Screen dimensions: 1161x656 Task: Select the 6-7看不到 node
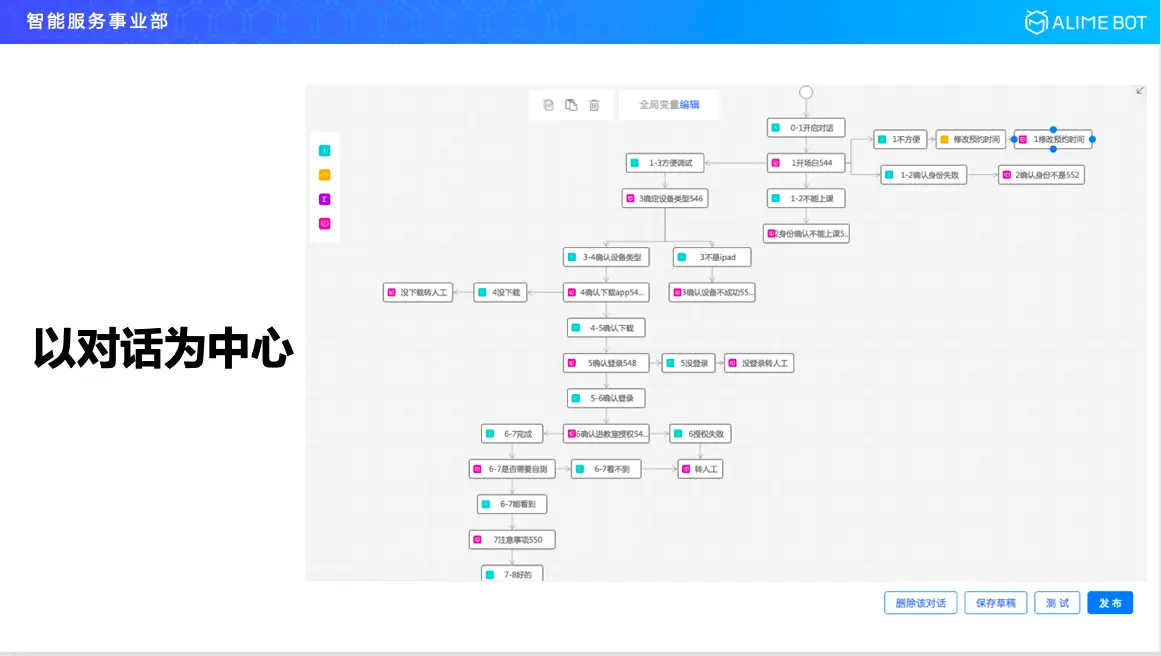(606, 469)
